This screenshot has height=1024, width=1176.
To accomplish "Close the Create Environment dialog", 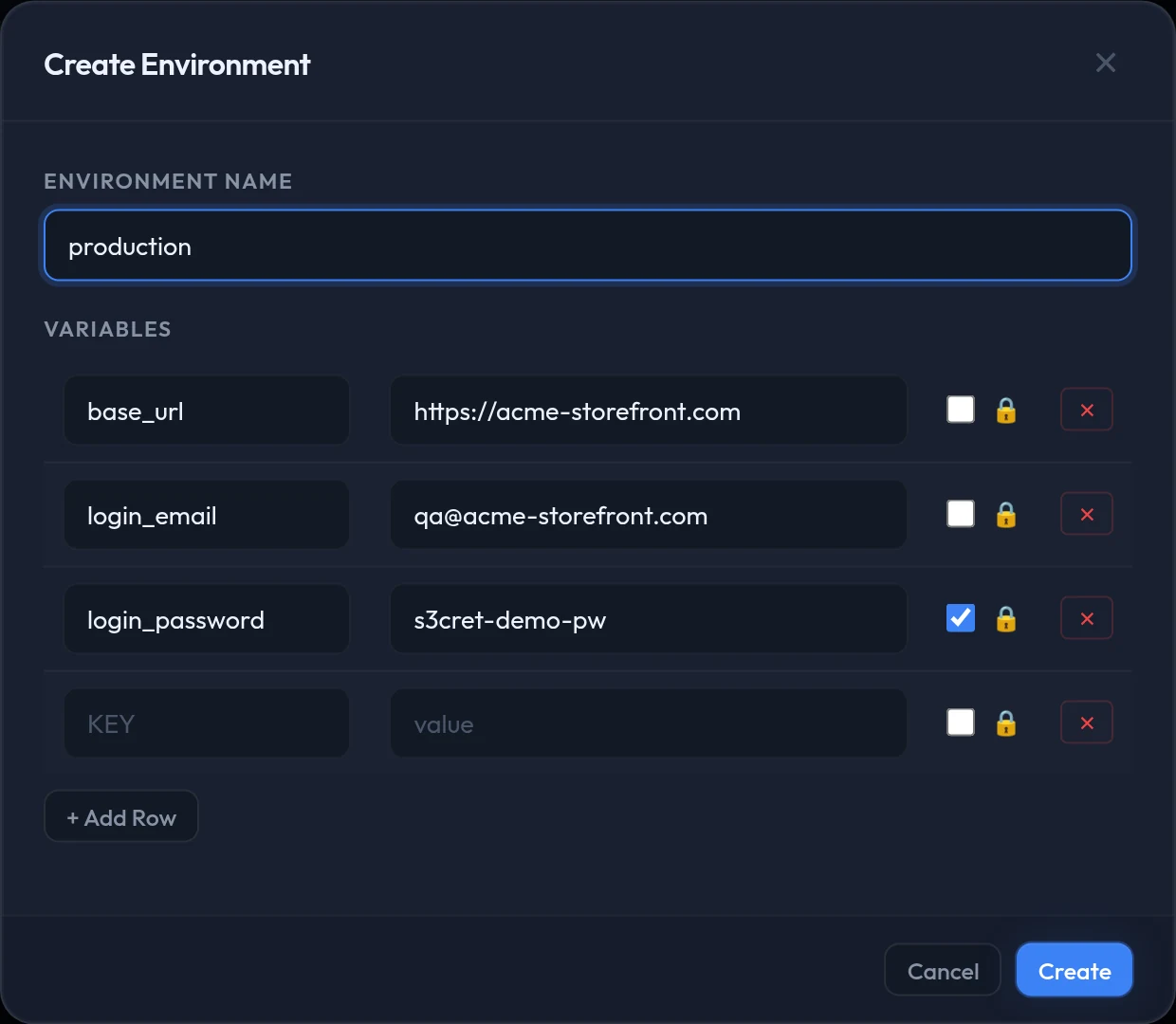I will [1105, 63].
